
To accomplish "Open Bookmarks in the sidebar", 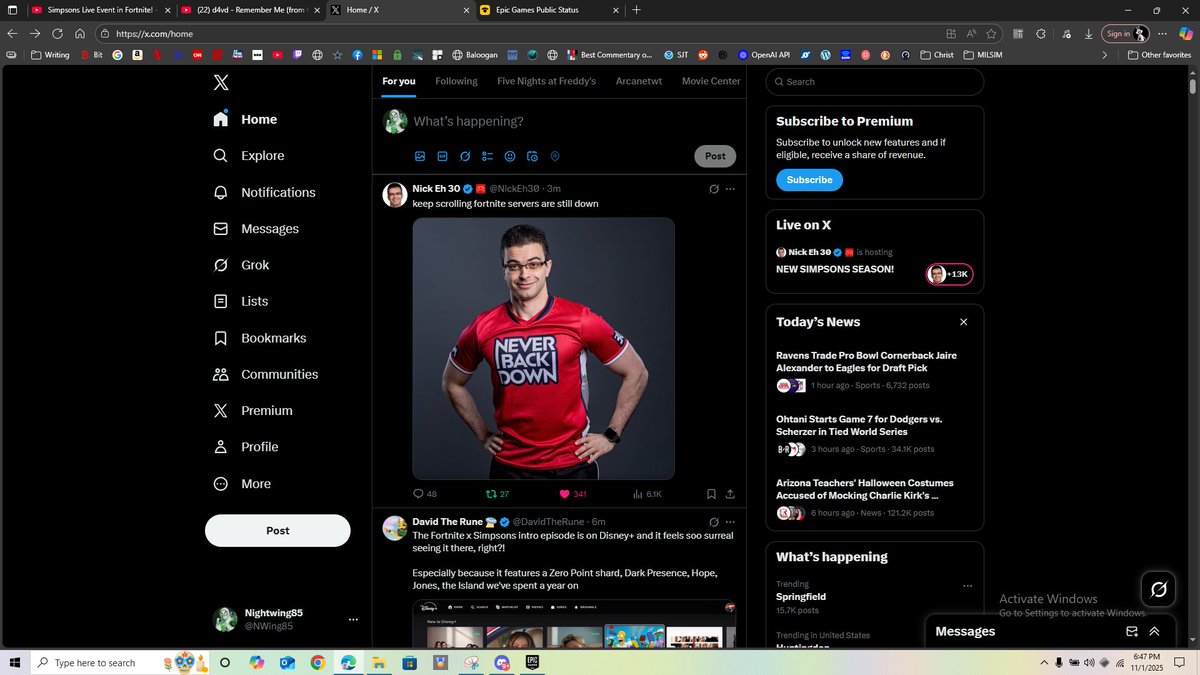I will (260, 338).
